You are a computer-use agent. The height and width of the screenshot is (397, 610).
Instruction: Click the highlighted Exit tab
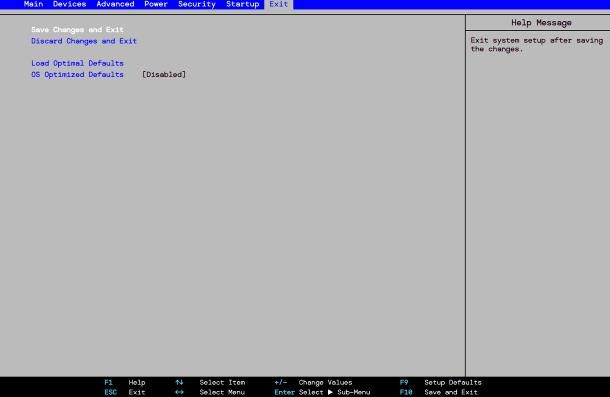click(279, 4)
